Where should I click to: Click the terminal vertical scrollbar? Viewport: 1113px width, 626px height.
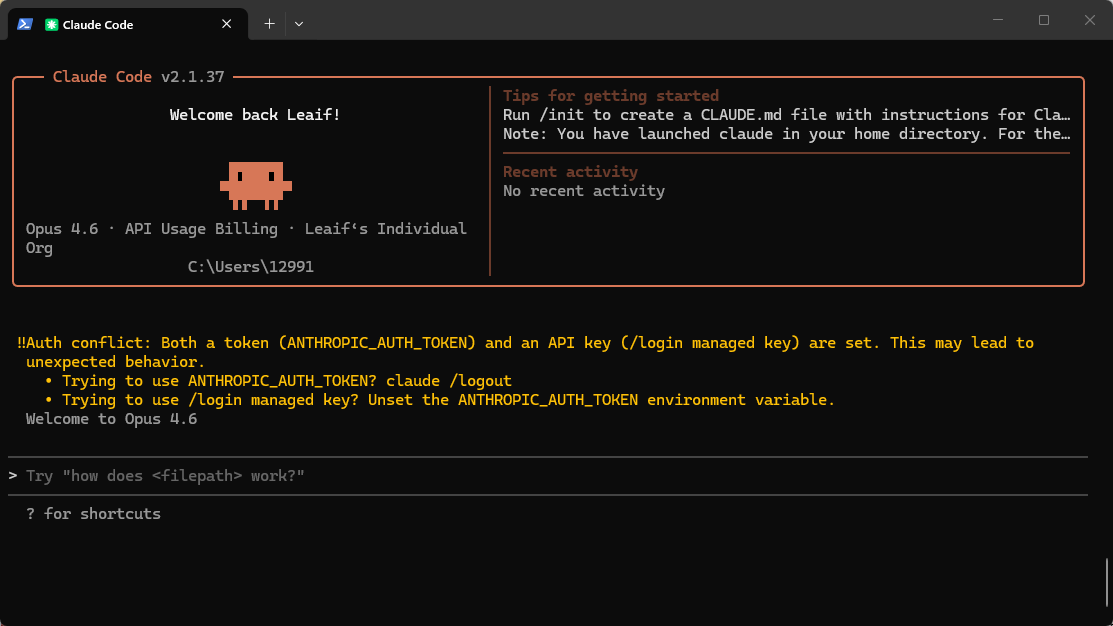[1106, 582]
